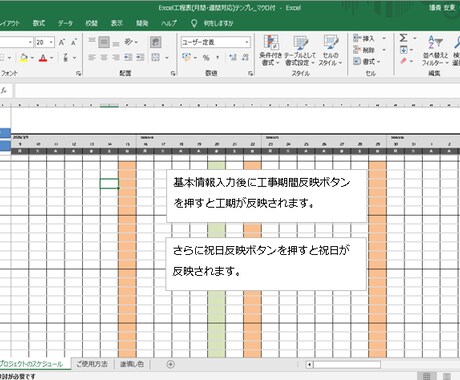Apply red font color
Viewport: 460px width, 380px height.
pos(43,58)
